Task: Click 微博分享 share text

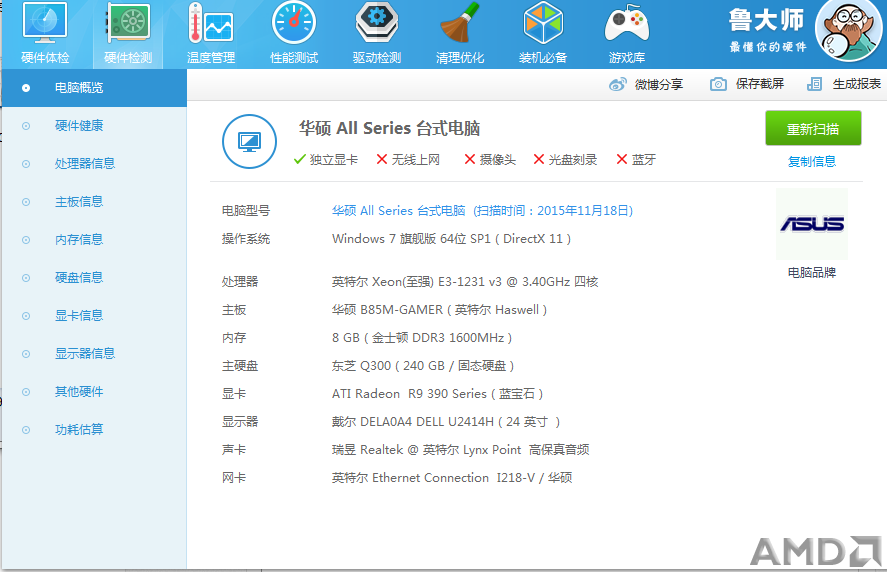Action: (x=658, y=84)
